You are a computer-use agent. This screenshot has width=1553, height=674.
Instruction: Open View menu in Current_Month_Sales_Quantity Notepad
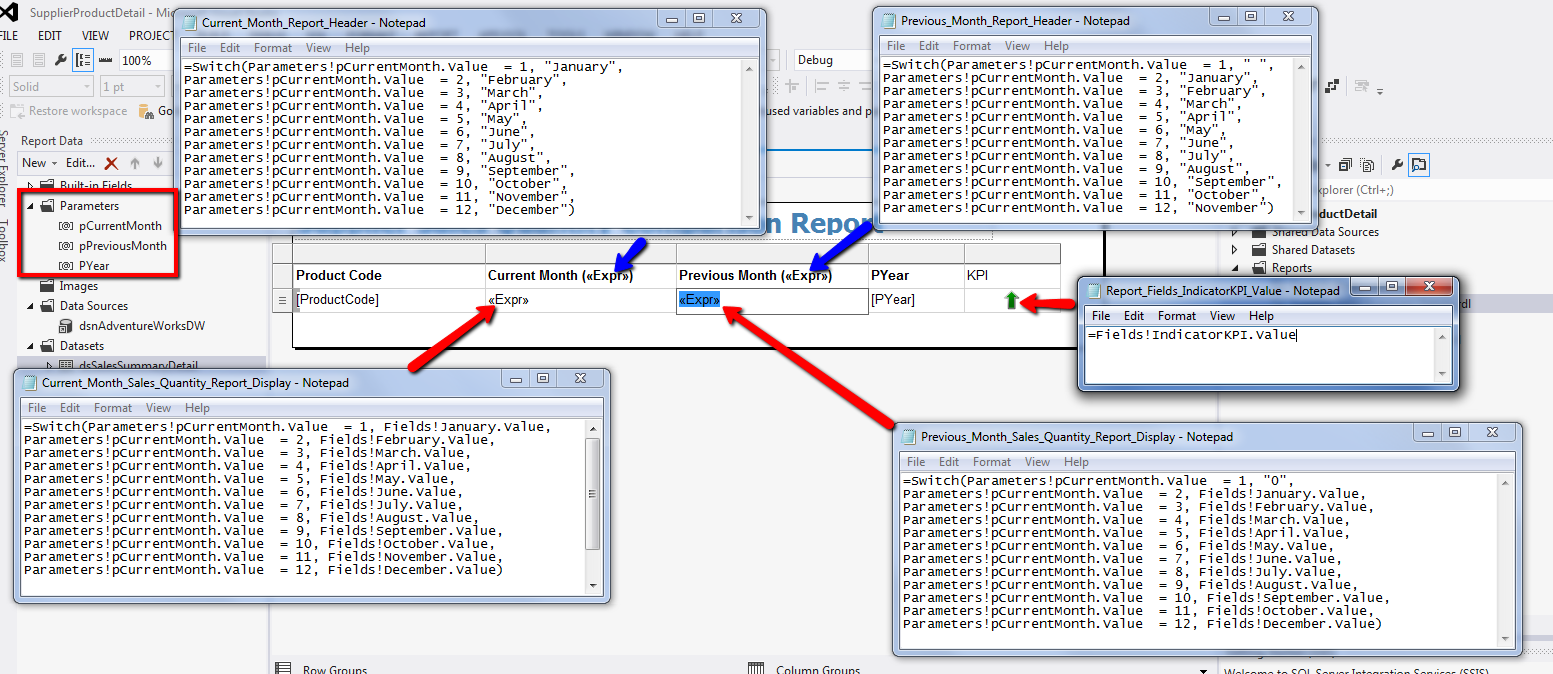[x=158, y=408]
